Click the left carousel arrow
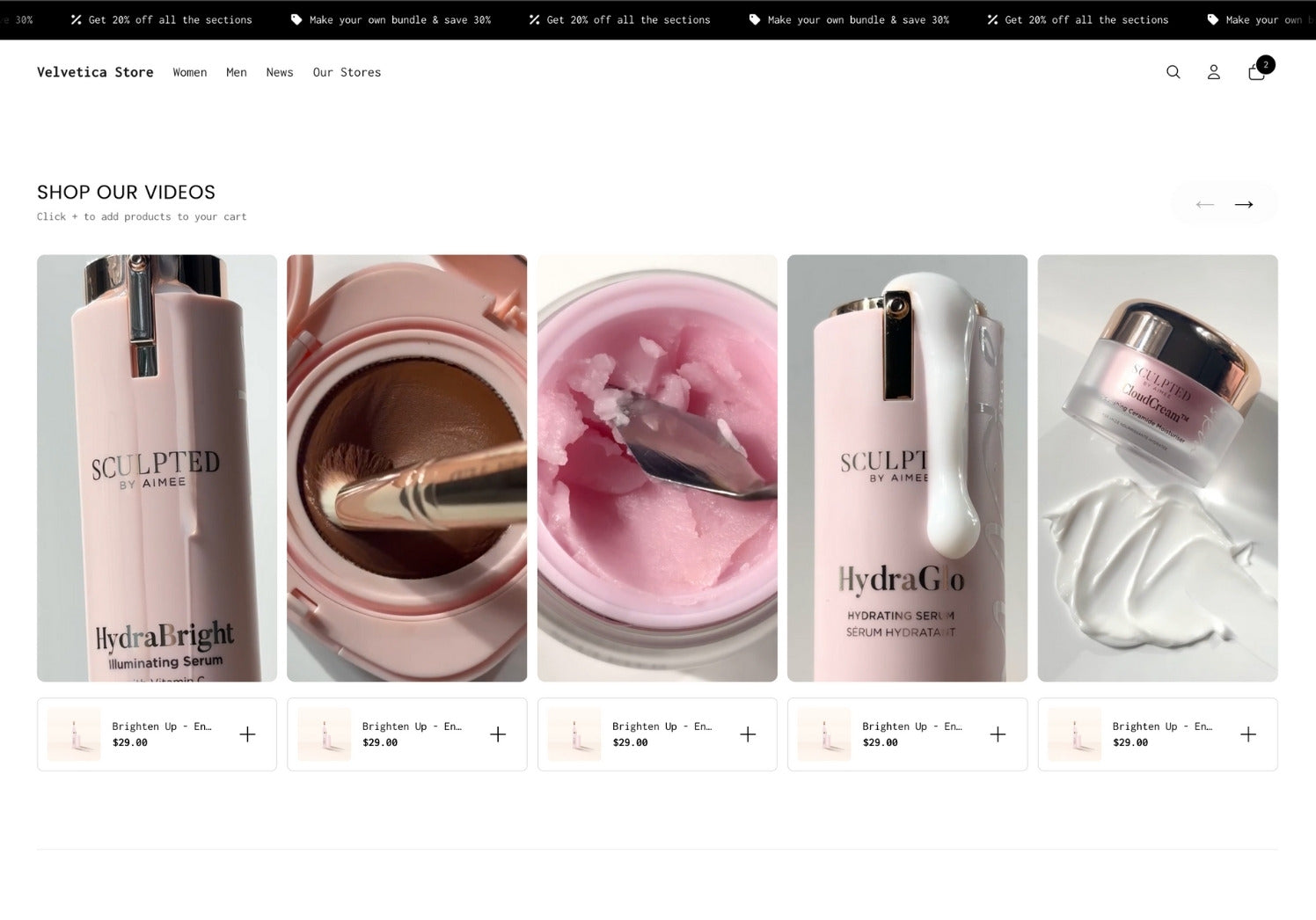This screenshot has width=1316, height=920. click(x=1204, y=204)
